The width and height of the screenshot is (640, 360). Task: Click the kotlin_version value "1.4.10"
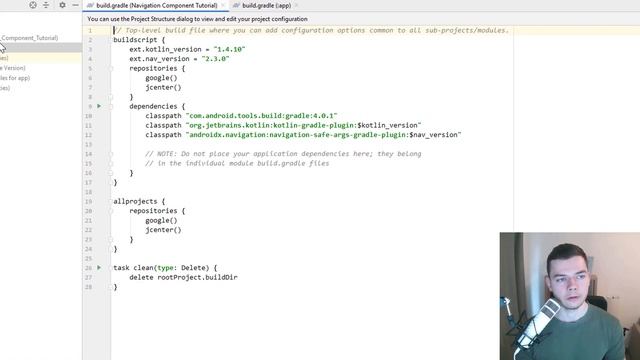pyautogui.click(x=229, y=49)
